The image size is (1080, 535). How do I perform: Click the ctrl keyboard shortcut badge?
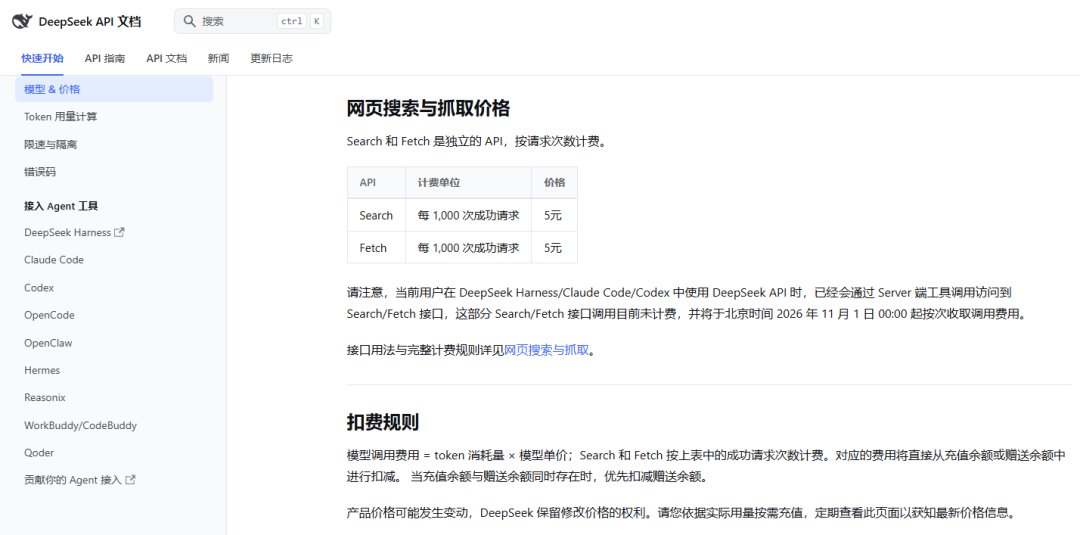(292, 21)
